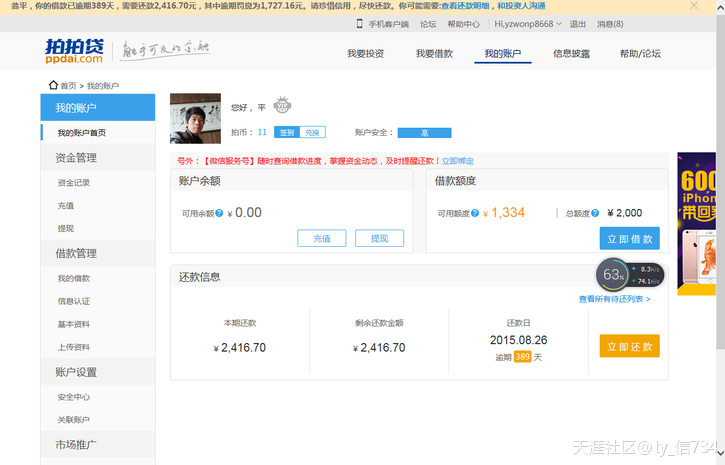Go to the 信息披露 navigation tab
The height and width of the screenshot is (465, 725).
[x=571, y=54]
